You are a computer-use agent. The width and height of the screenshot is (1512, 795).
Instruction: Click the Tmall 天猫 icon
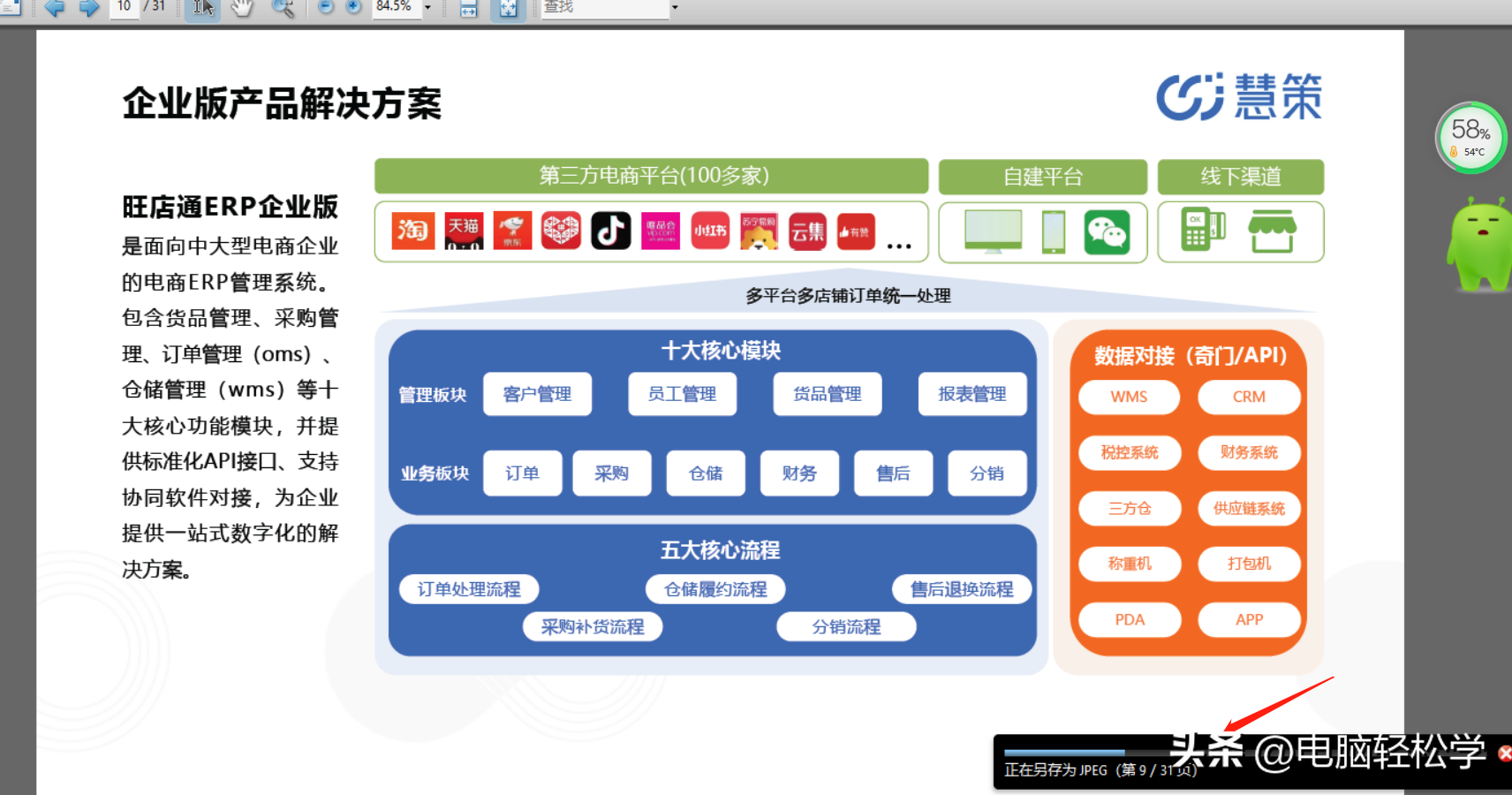464,231
